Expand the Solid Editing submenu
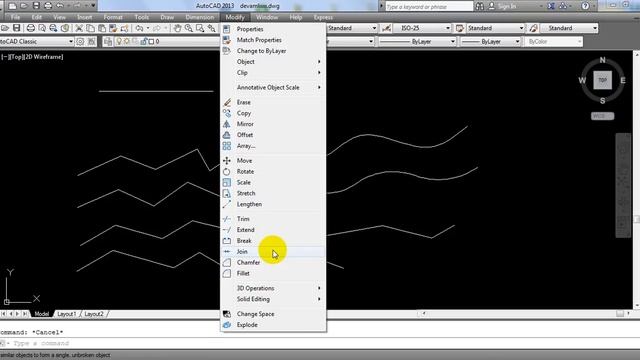 pos(273,299)
